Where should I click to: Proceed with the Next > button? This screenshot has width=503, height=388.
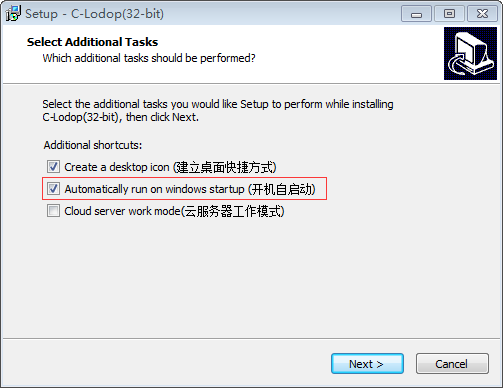pos(367,364)
